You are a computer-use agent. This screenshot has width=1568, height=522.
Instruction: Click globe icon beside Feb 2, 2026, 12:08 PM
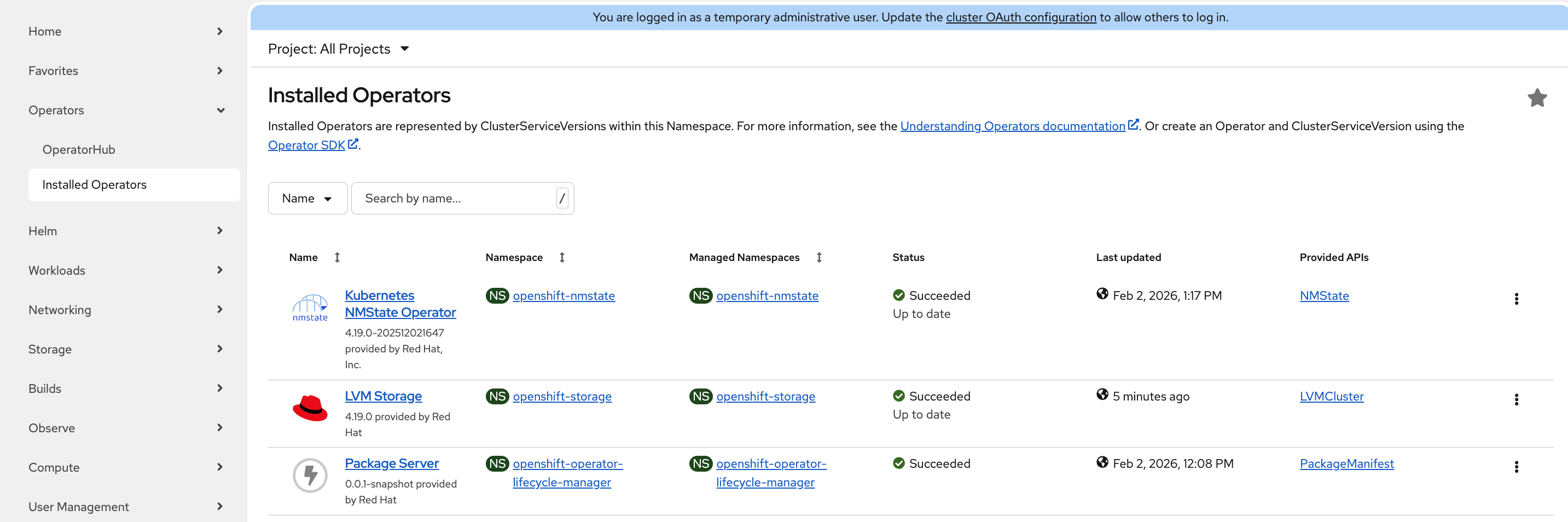click(1102, 462)
